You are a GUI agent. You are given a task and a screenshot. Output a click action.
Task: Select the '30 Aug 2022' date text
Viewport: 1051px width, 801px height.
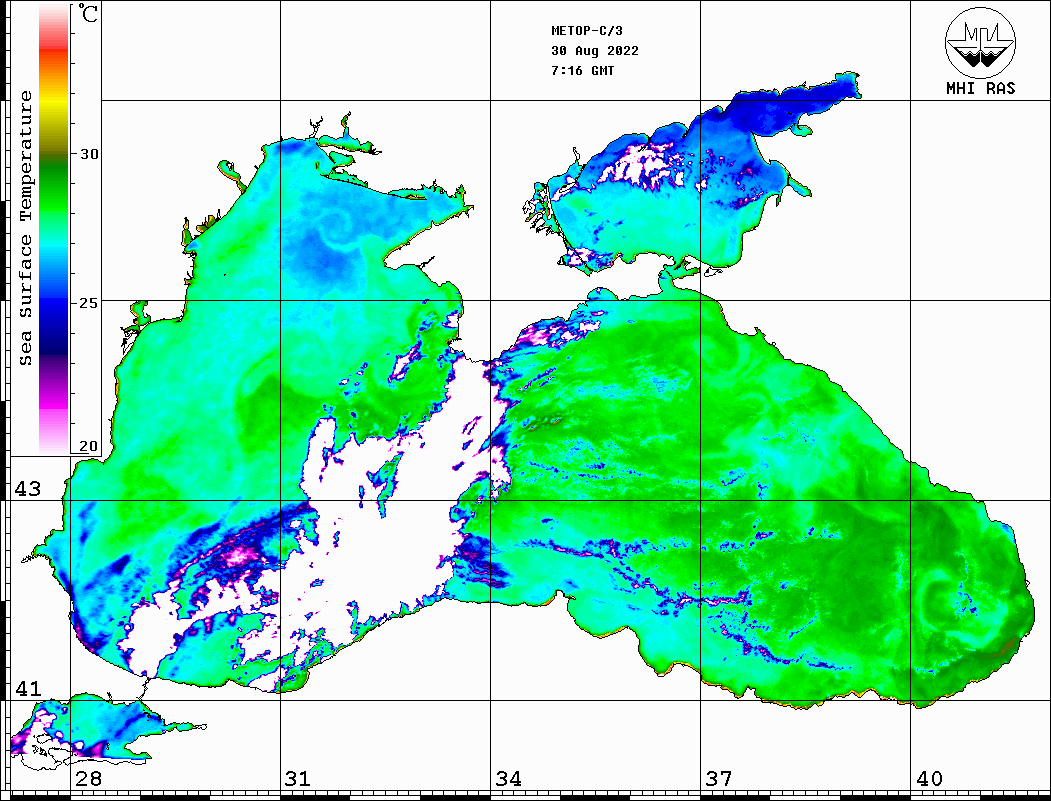point(595,51)
